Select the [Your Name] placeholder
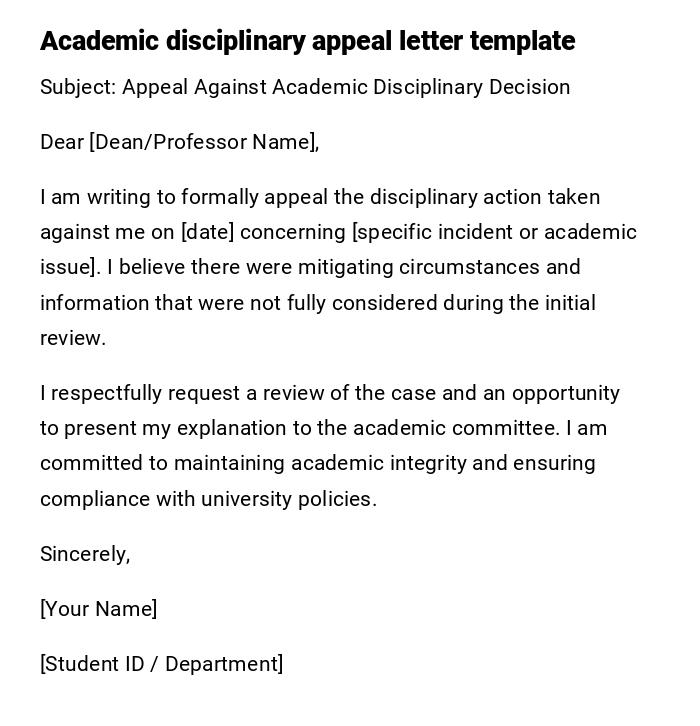This screenshot has height=726, width=700. click(x=99, y=609)
